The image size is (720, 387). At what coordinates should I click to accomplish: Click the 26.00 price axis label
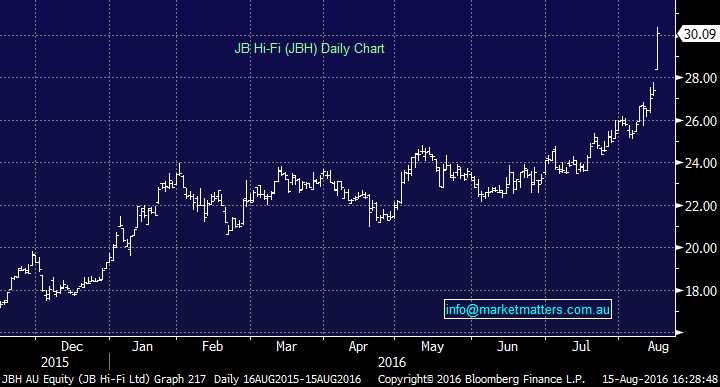pyautogui.click(x=701, y=121)
